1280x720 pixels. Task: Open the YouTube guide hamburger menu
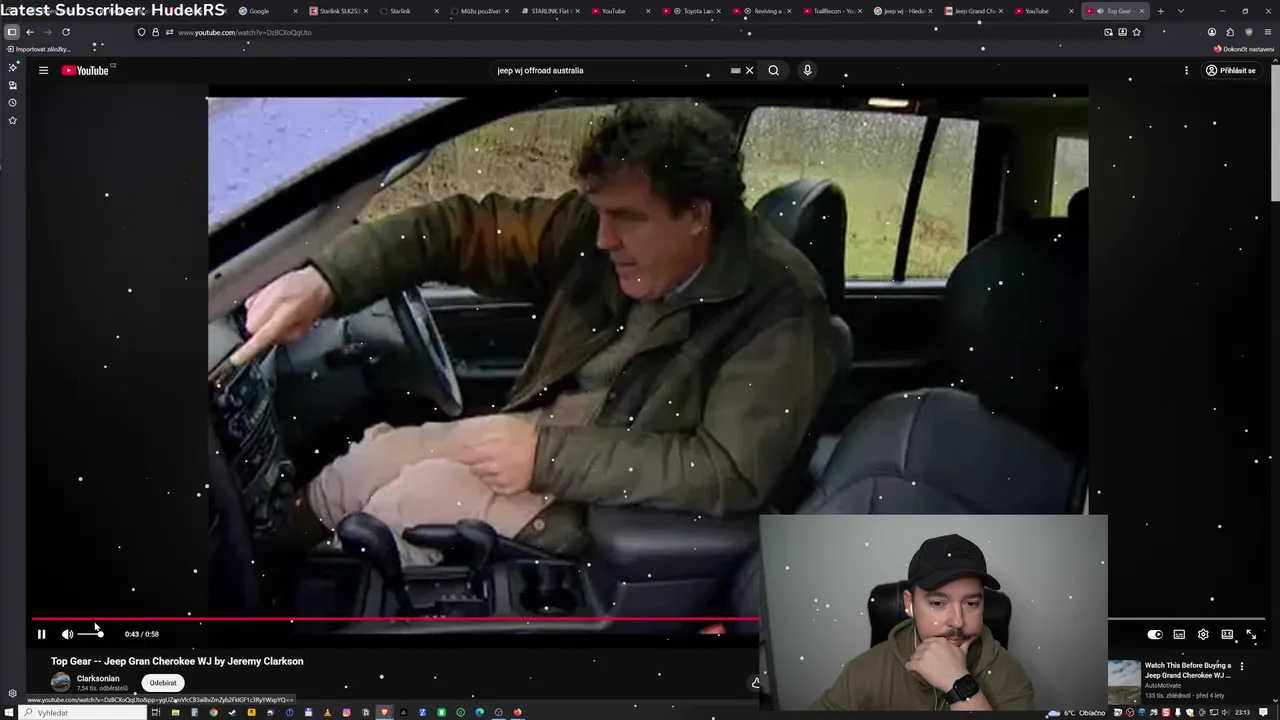(43, 70)
